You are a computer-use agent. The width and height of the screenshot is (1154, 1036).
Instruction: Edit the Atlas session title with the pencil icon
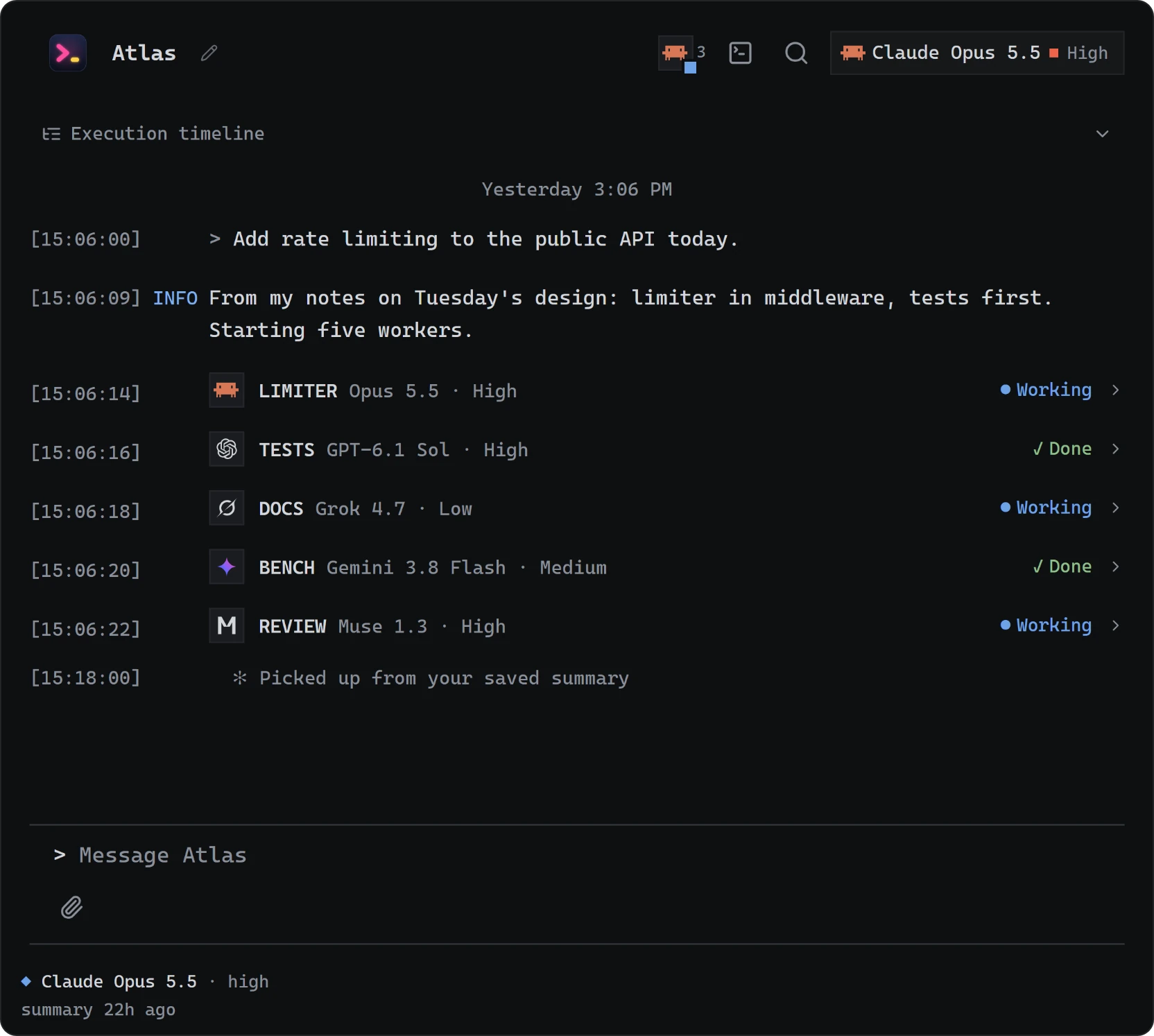tap(209, 53)
